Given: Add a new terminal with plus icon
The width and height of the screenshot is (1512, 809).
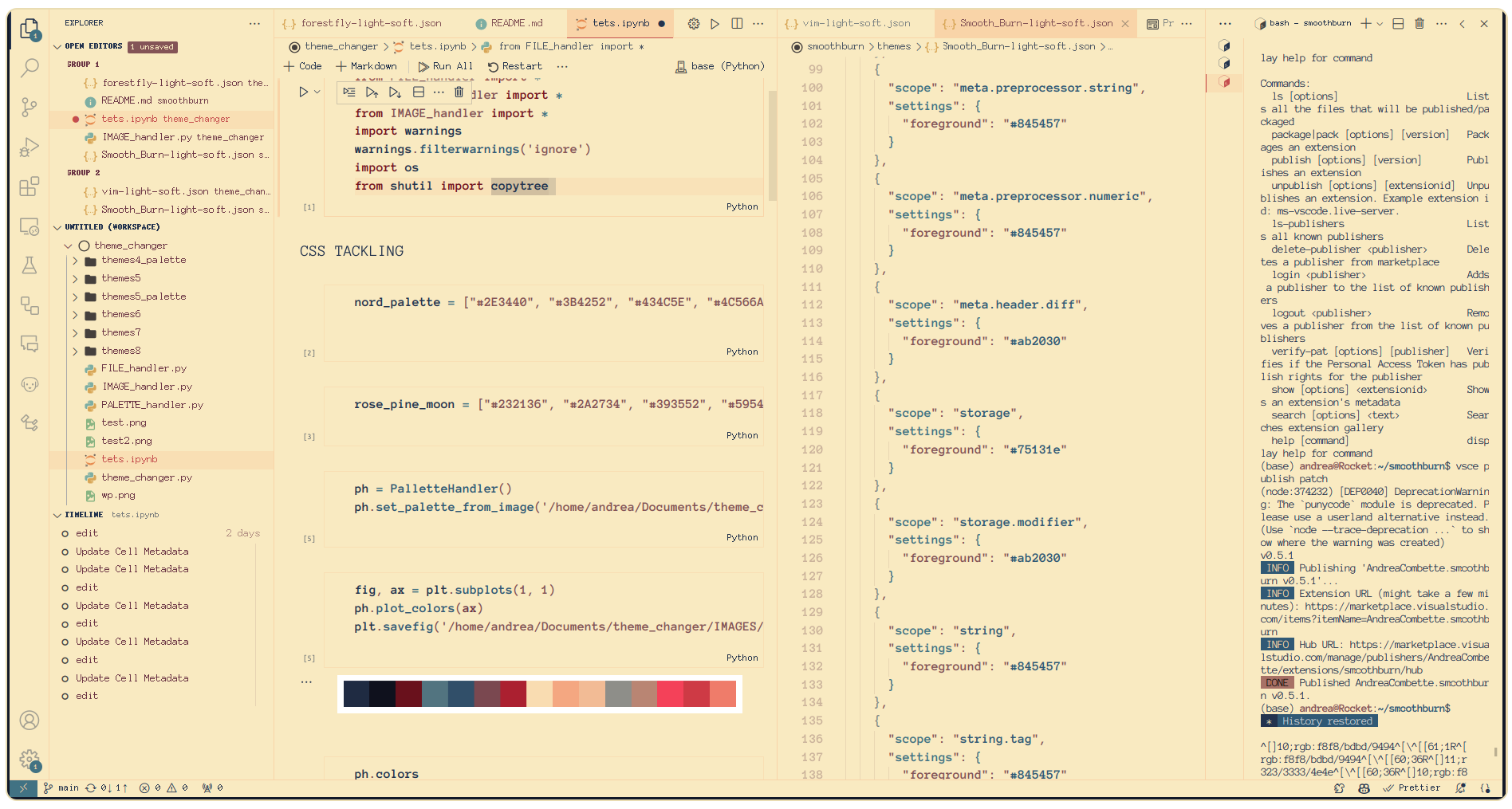Looking at the screenshot, I should [1366, 24].
